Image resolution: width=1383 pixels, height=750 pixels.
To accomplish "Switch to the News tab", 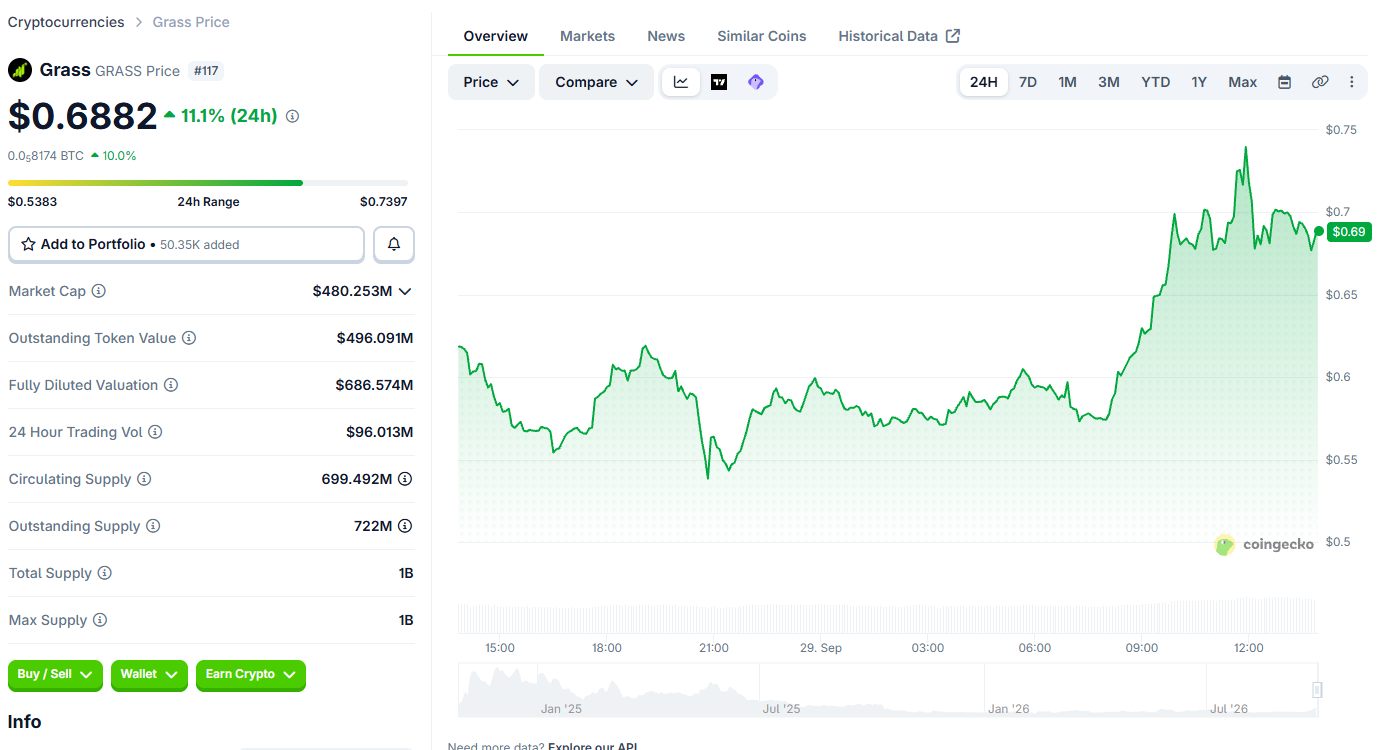I will point(666,36).
